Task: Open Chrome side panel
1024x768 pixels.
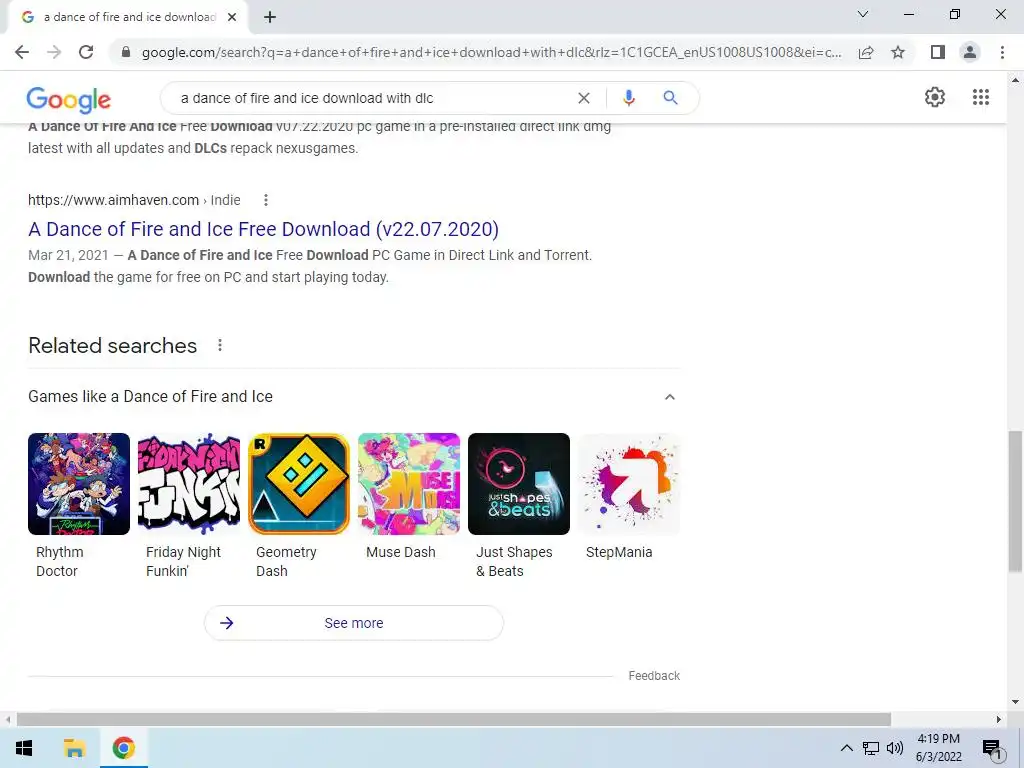Action: coord(938,52)
